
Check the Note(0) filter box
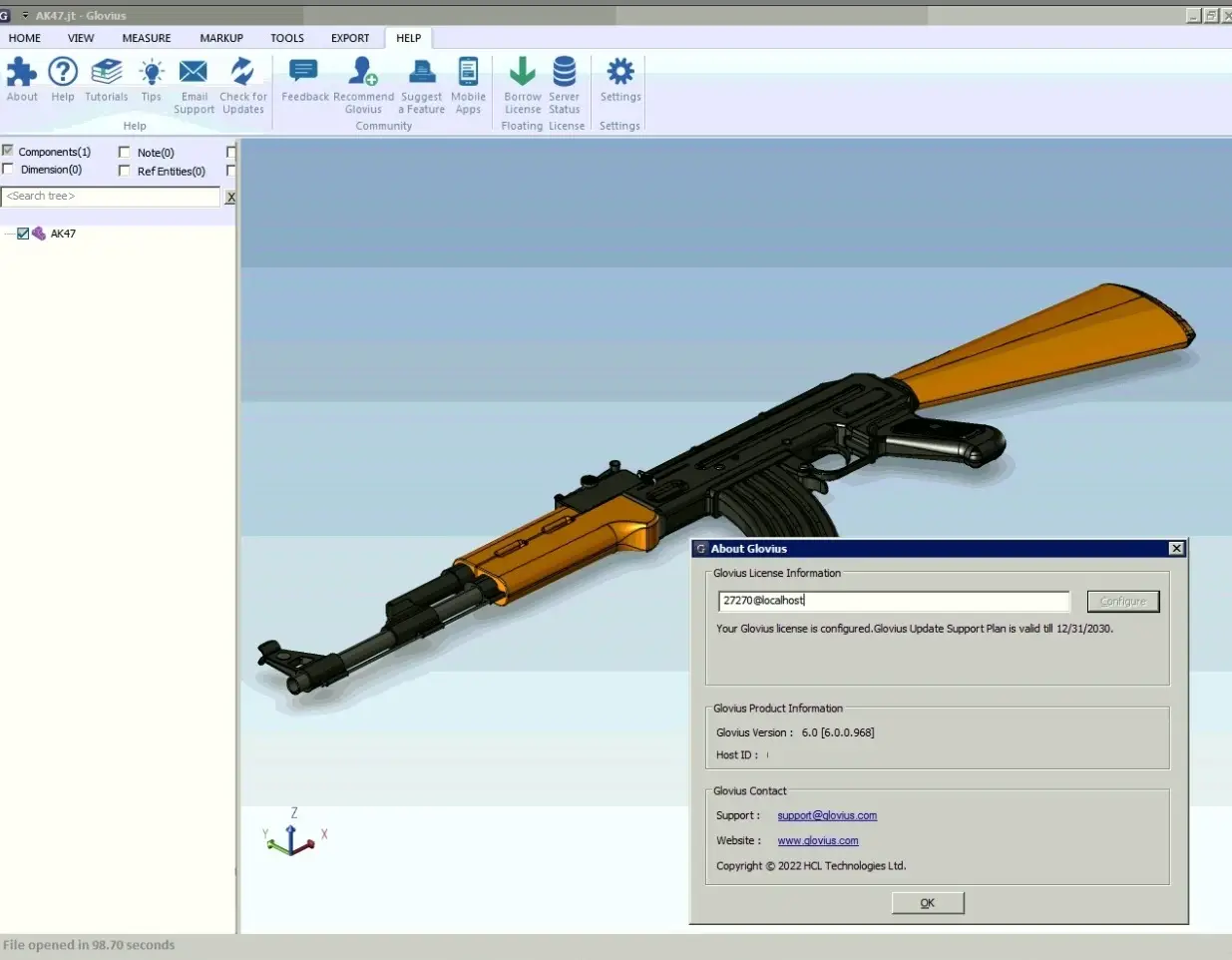tap(125, 152)
